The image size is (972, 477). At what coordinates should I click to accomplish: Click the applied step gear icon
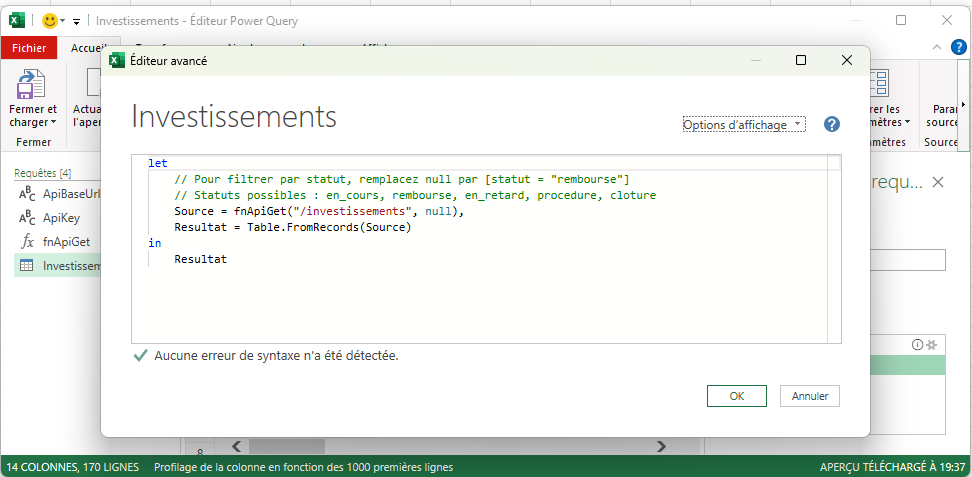point(932,345)
